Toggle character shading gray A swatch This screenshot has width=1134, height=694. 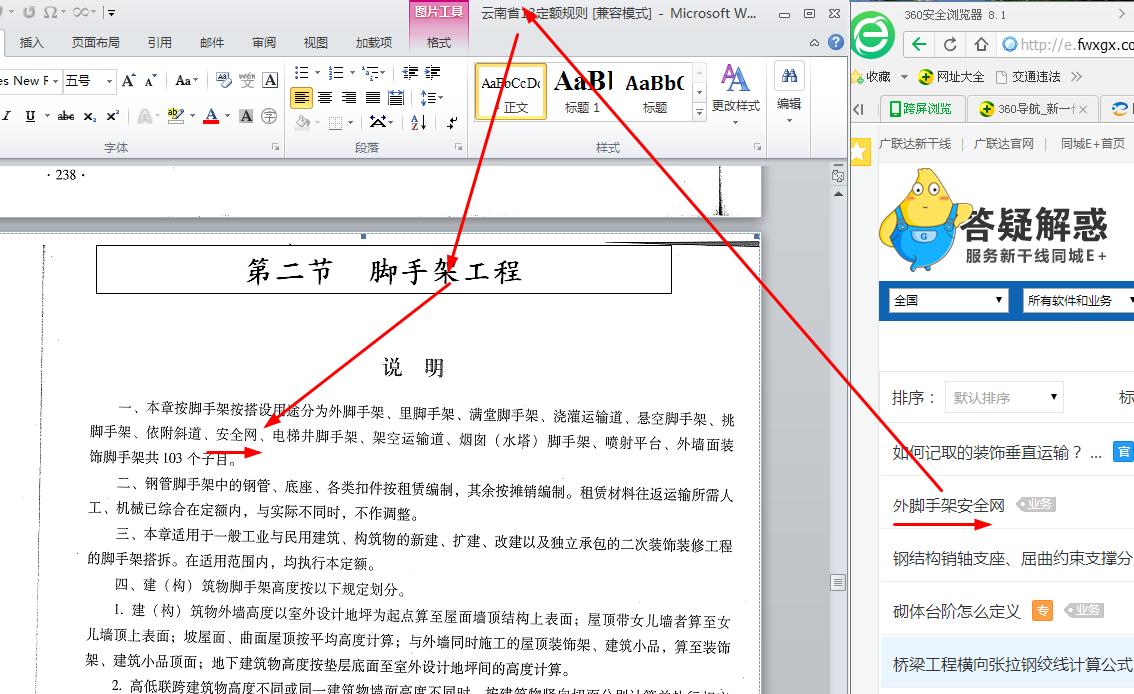coord(246,116)
